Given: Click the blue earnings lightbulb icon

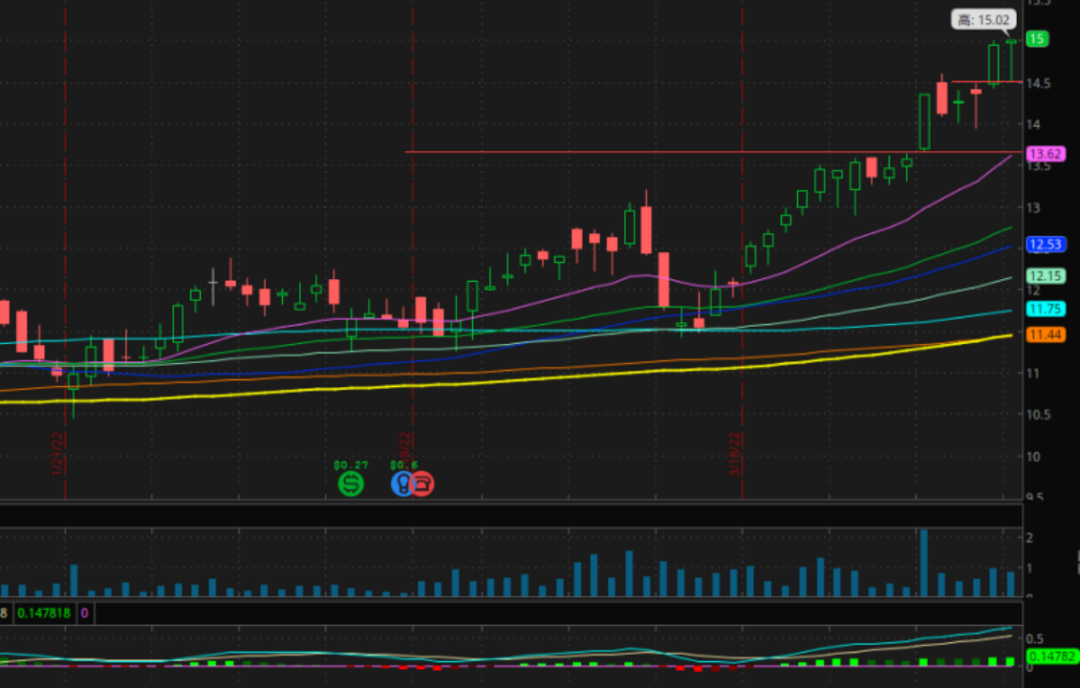Looking at the screenshot, I should 402,484.
